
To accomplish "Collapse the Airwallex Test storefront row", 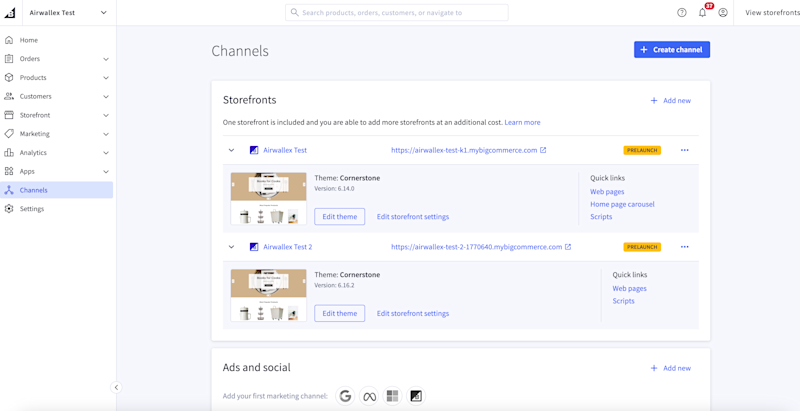I will 231,150.
